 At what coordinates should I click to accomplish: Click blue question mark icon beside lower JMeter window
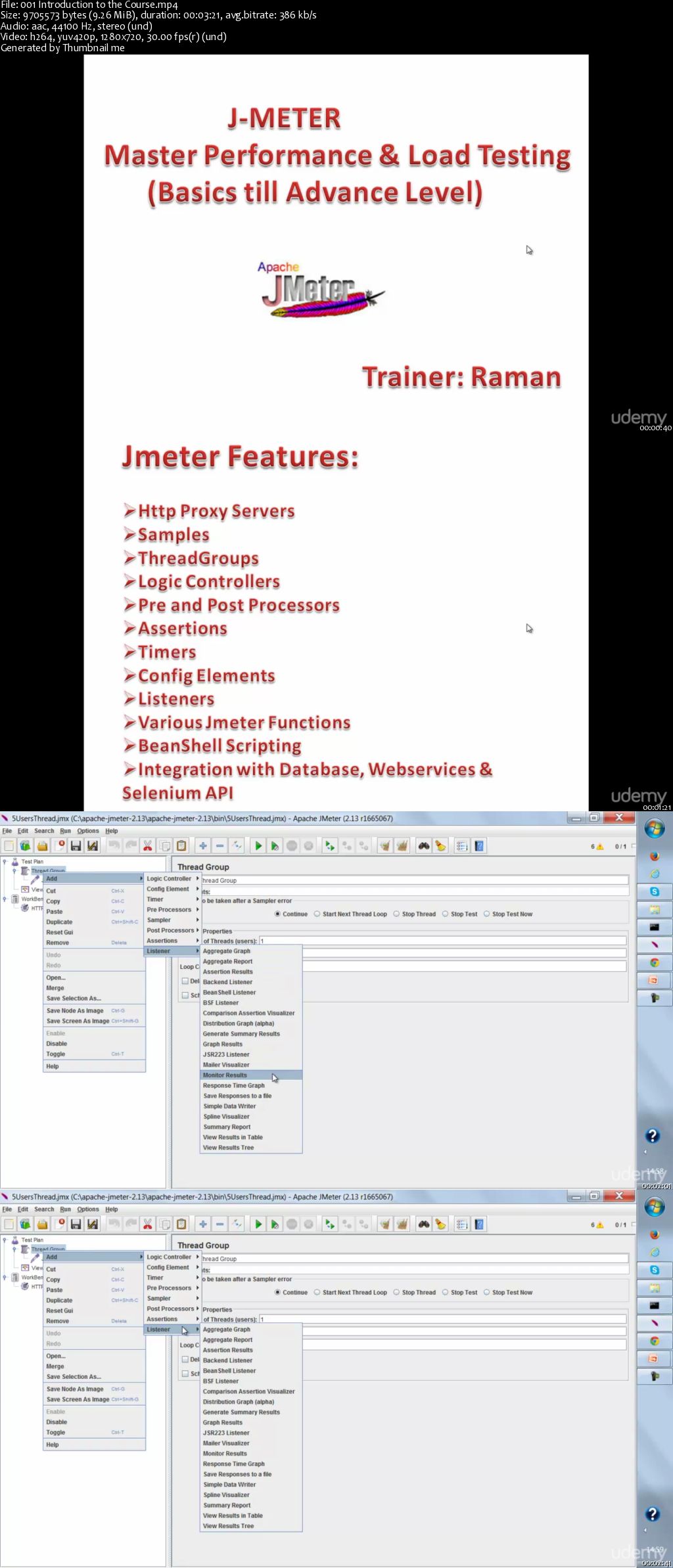tap(652, 1513)
